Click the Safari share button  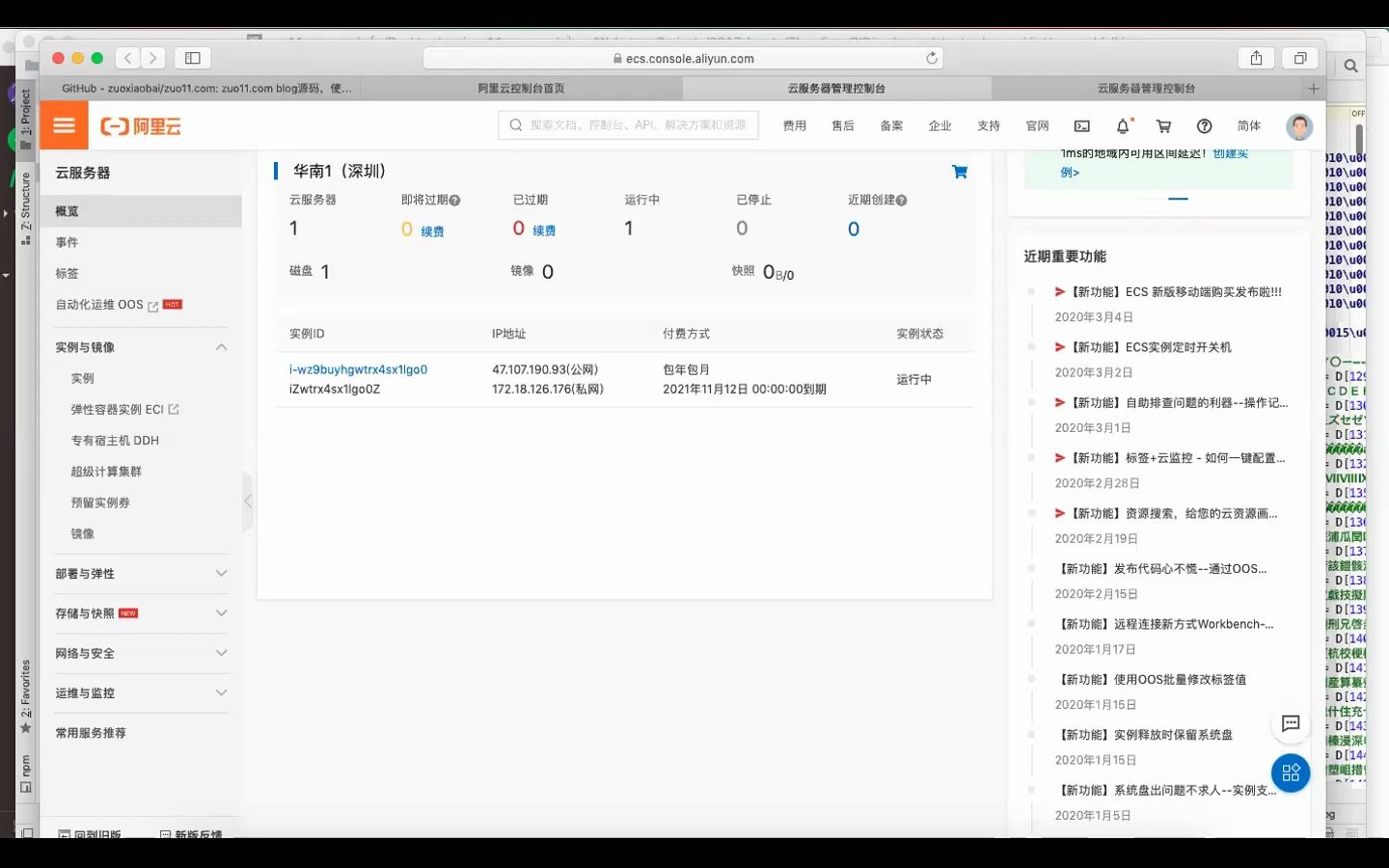coord(1256,58)
